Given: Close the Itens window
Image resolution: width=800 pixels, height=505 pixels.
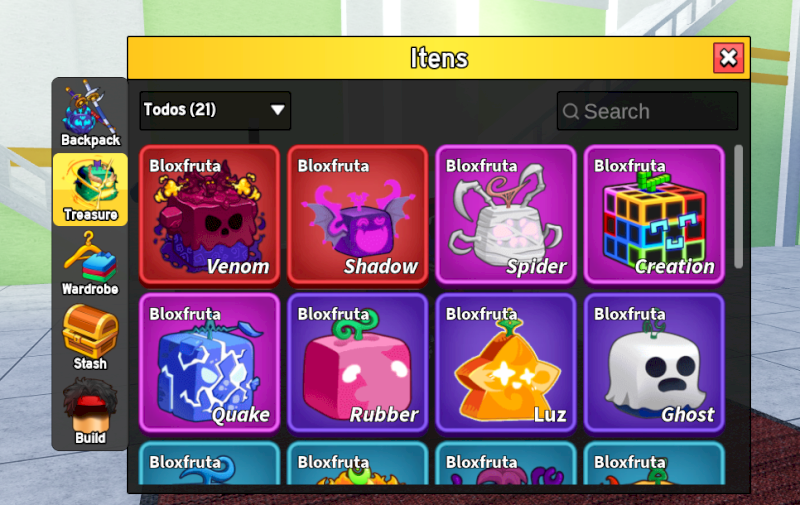Looking at the screenshot, I should (x=728, y=58).
